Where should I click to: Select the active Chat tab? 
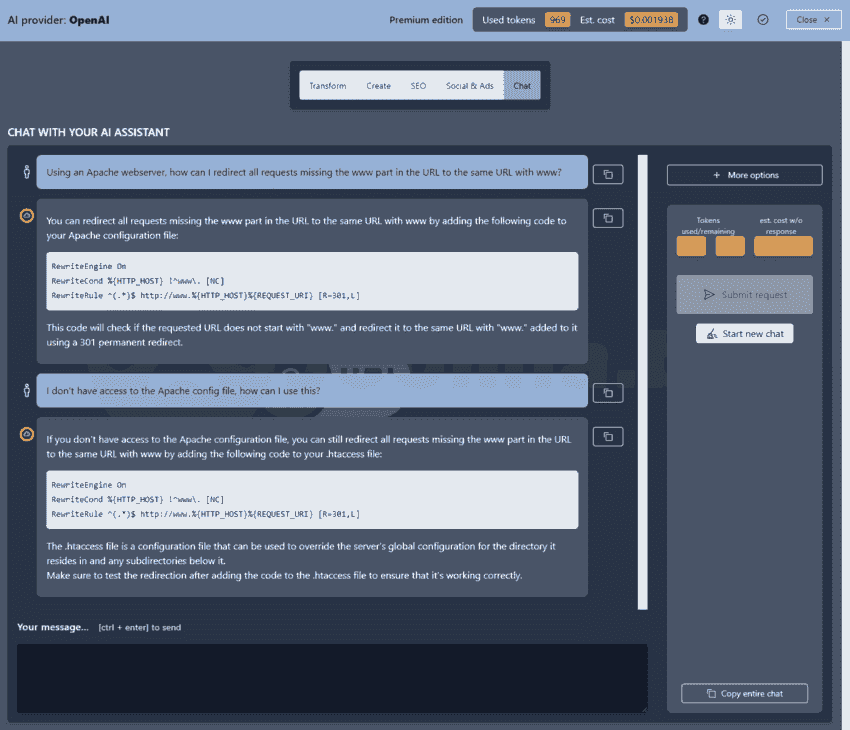pos(522,86)
